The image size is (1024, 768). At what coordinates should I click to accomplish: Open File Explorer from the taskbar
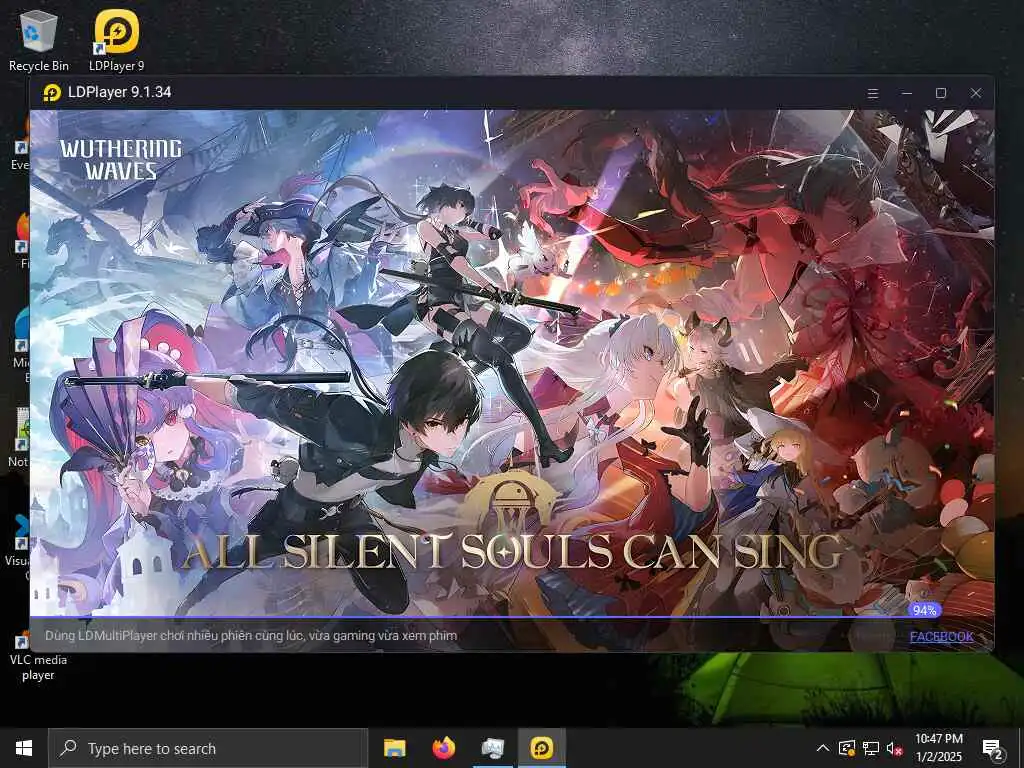click(394, 748)
